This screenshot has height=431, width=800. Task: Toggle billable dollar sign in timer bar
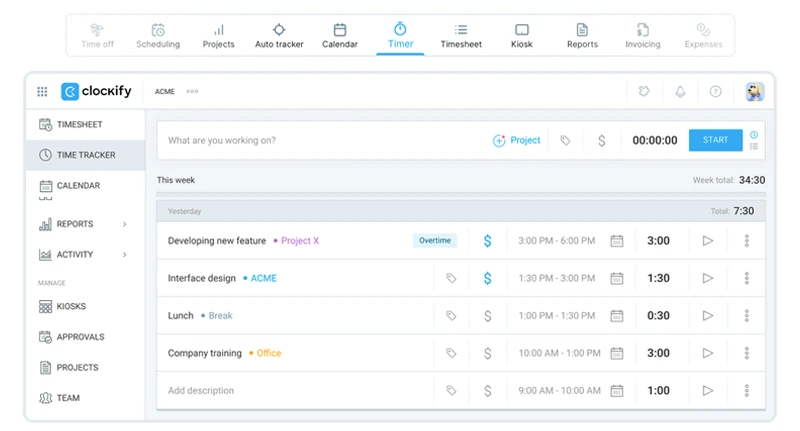(602, 141)
